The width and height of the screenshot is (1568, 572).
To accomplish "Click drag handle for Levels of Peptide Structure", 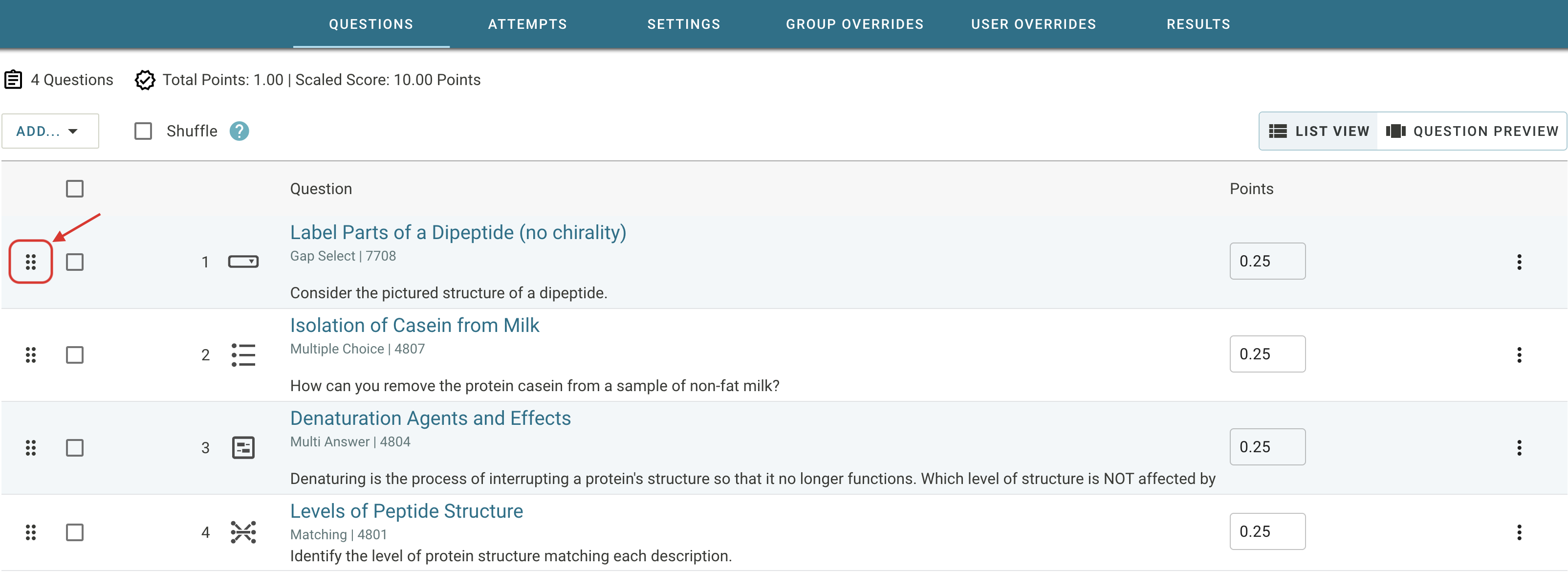I will pos(30,532).
